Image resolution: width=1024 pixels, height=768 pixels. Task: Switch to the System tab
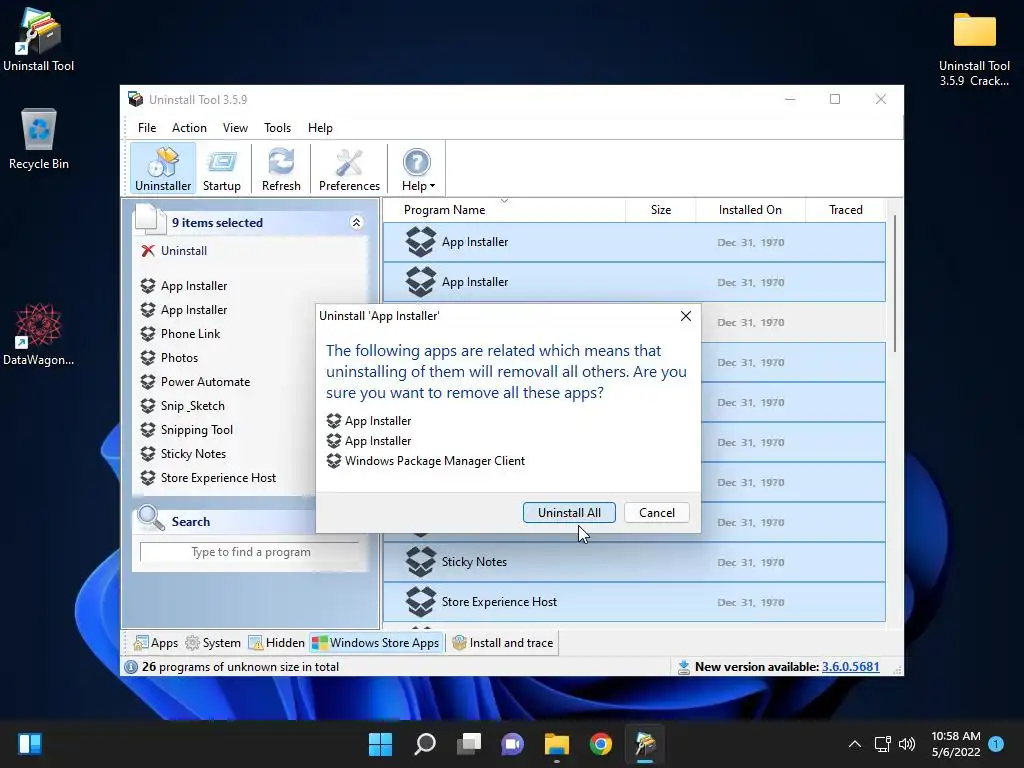click(213, 643)
